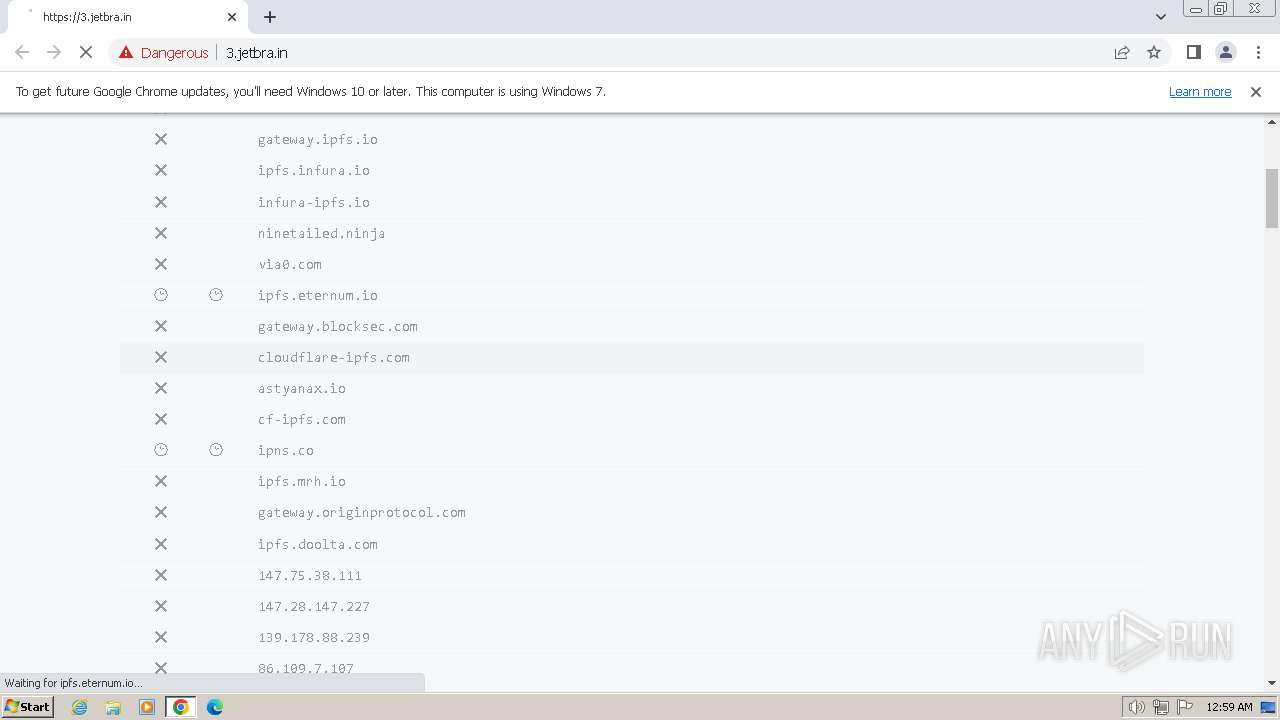This screenshot has width=1280, height=720.
Task: Open a new tab
Action: pos(270,17)
